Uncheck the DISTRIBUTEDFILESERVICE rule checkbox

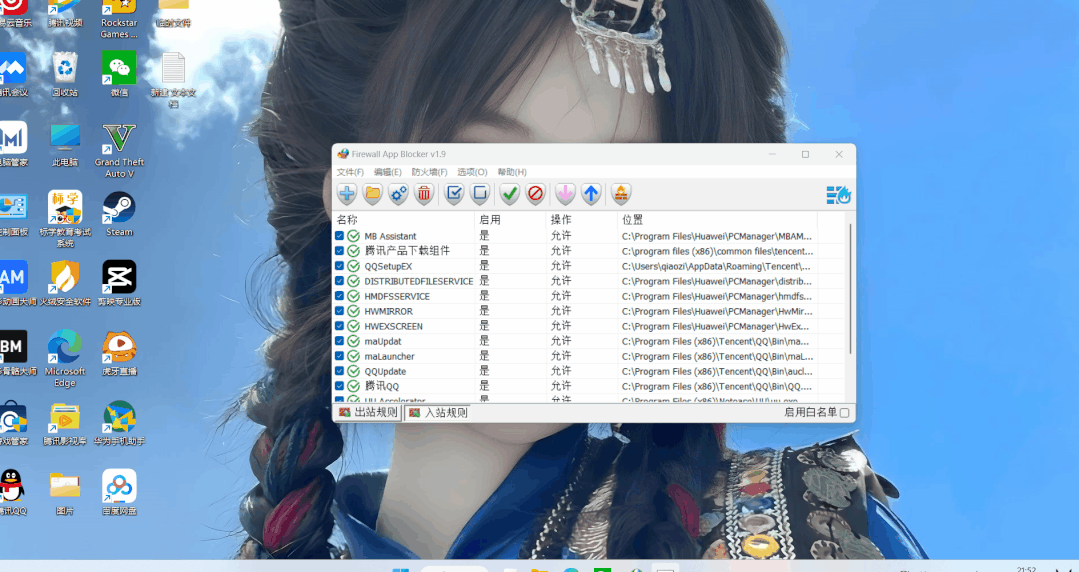[339, 281]
